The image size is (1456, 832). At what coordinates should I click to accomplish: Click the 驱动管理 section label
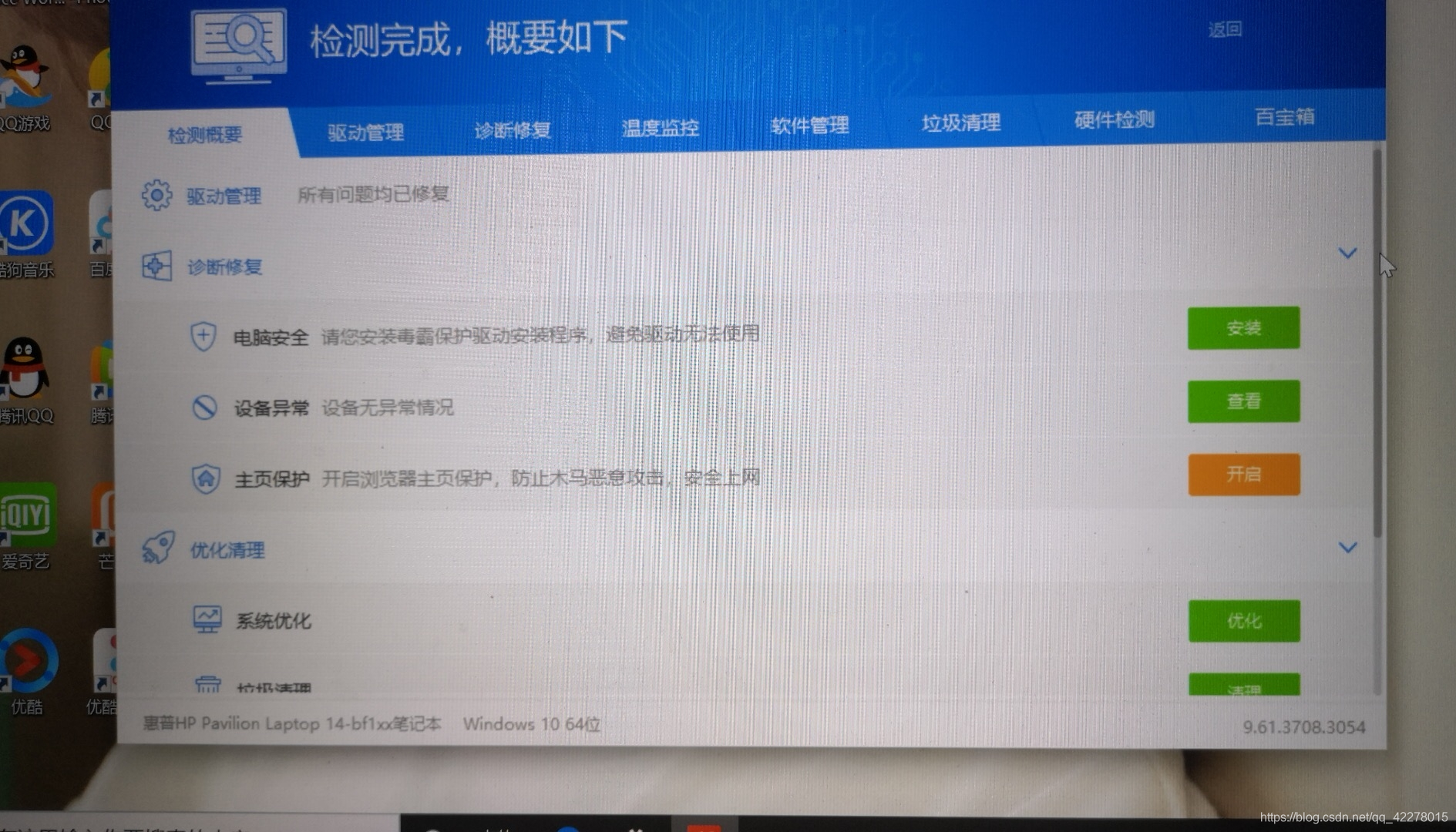[x=224, y=196]
